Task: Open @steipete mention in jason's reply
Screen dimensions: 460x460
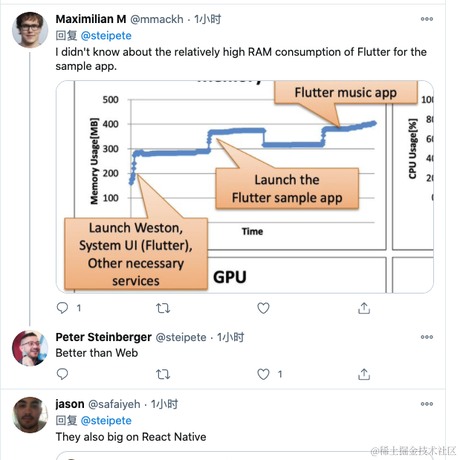Action: (x=106, y=420)
